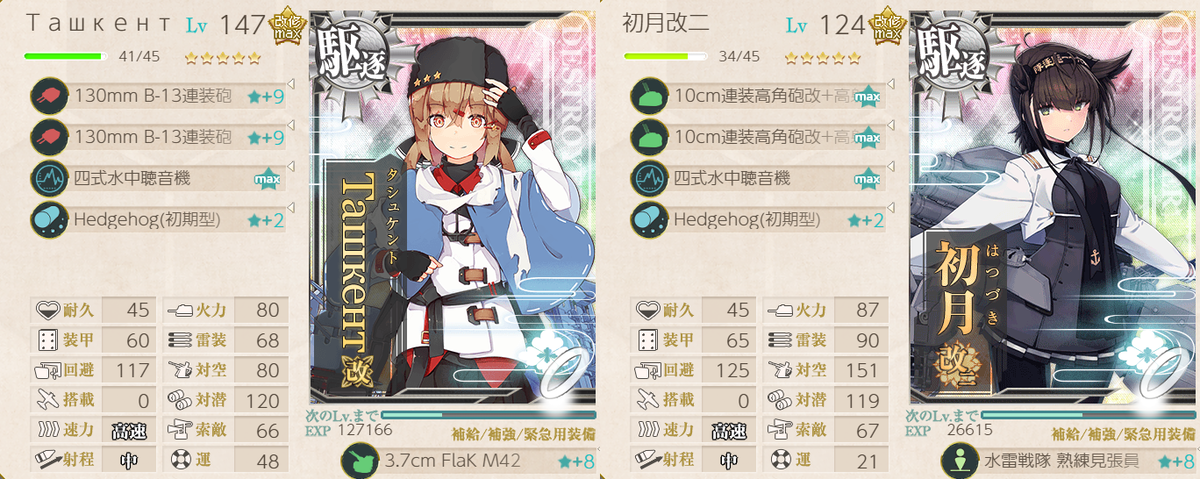Click Tashkent's second 130mm B-13 gun icon
The height and width of the screenshot is (479, 1200).
(47, 137)
